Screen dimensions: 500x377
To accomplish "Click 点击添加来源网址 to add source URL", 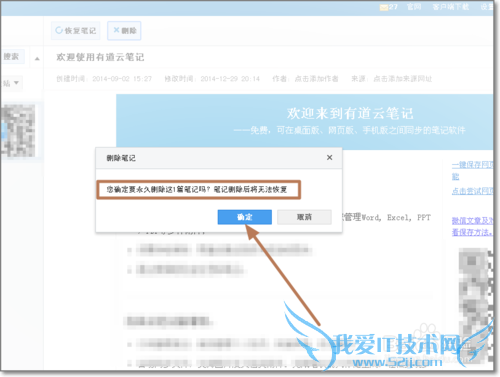I will pos(402,79).
